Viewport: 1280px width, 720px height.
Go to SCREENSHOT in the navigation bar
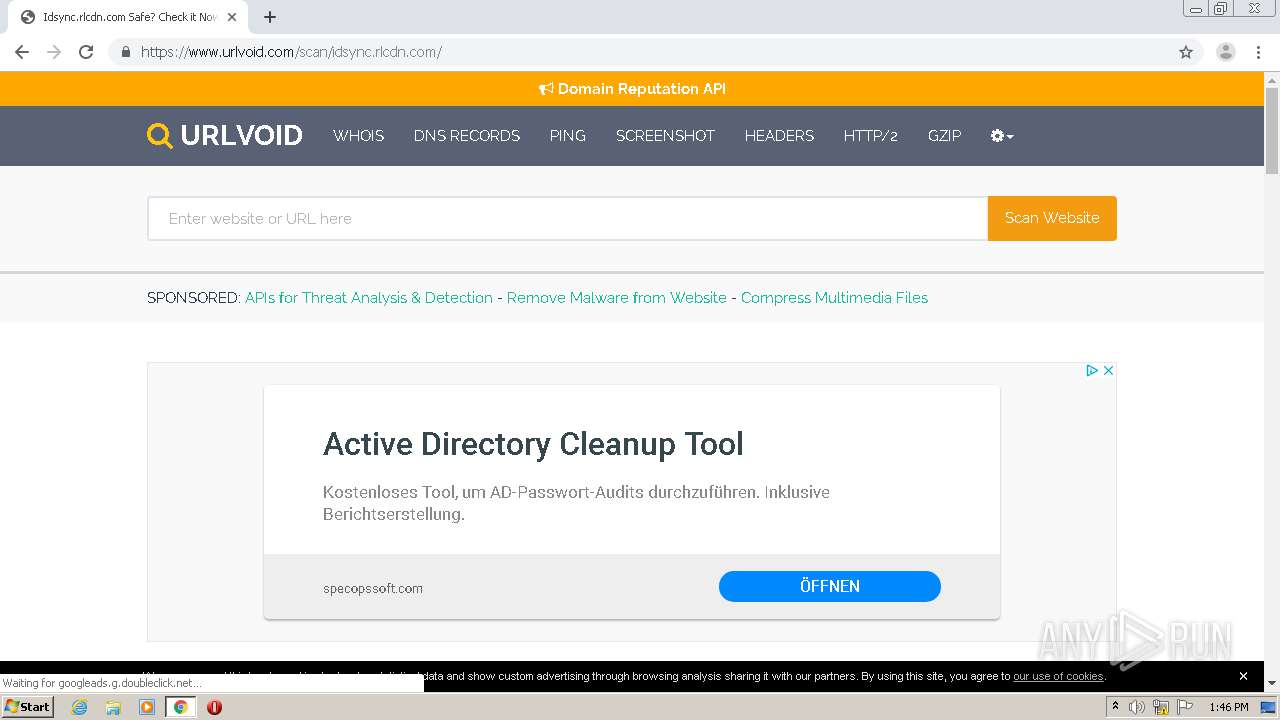665,136
